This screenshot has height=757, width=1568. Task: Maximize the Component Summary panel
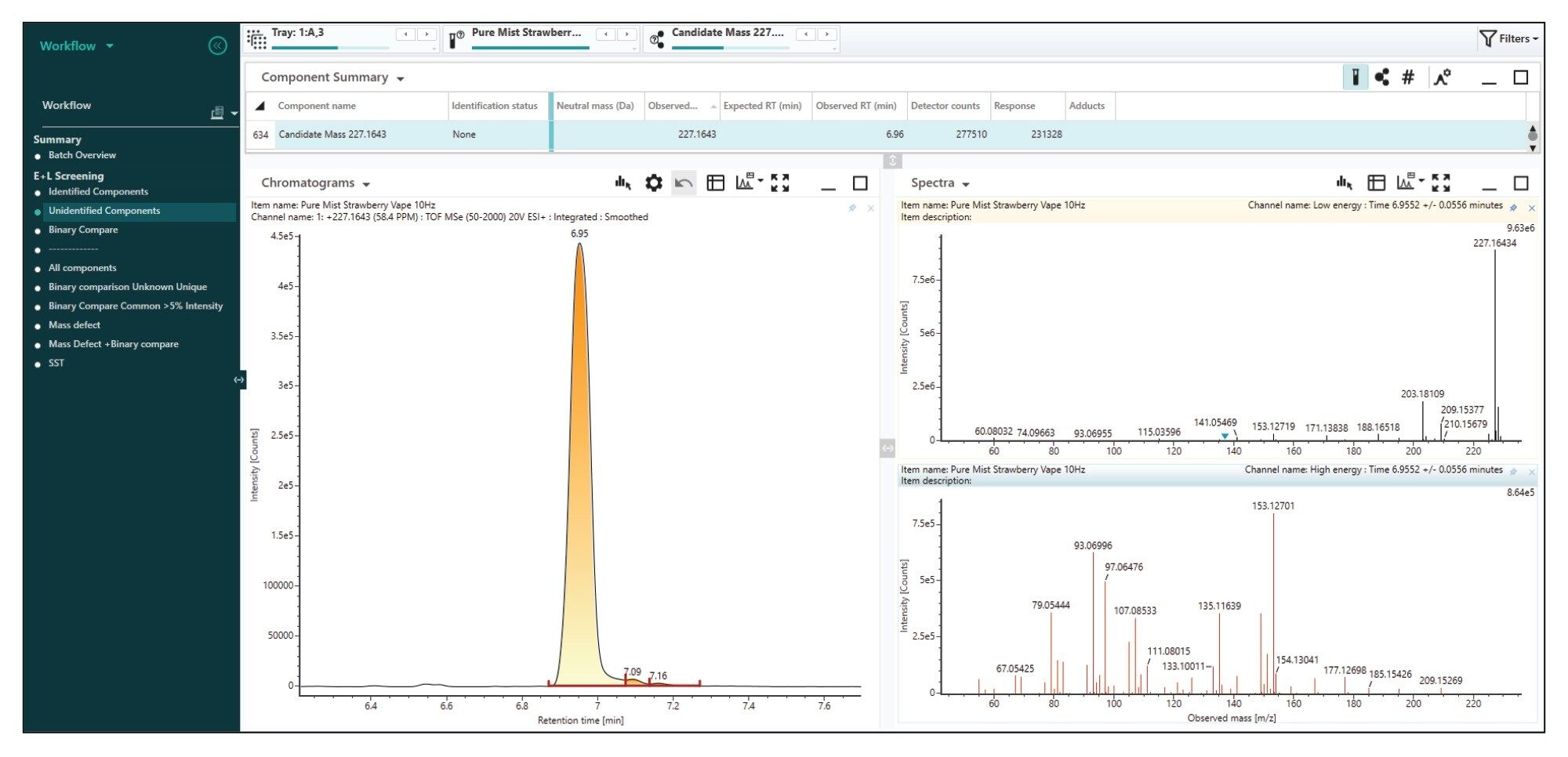pyautogui.click(x=1521, y=77)
